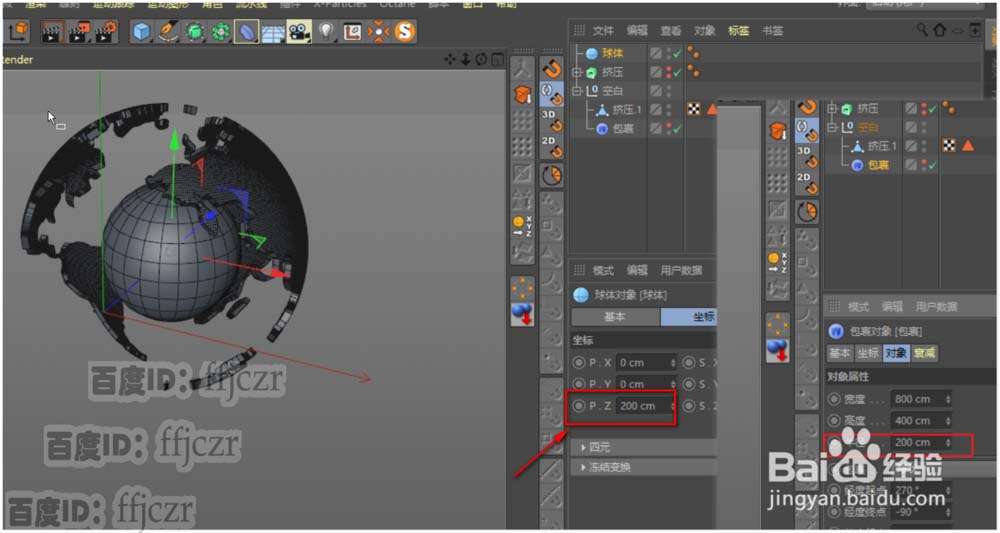Screen dimensions: 1000x533
Task: Select the Deformer capsule icon
Action: click(246, 33)
